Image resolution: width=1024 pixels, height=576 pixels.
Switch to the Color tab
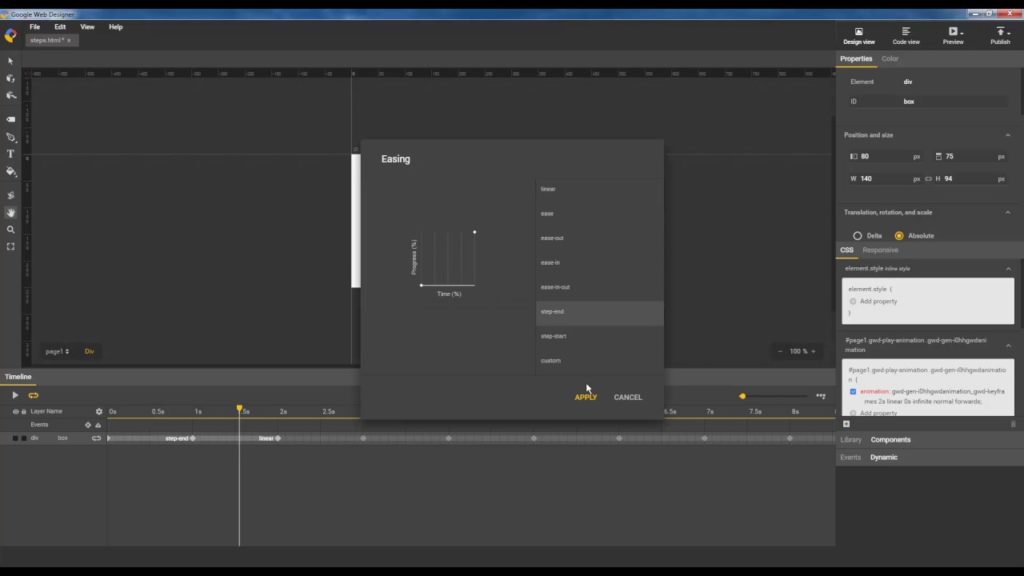click(x=890, y=58)
